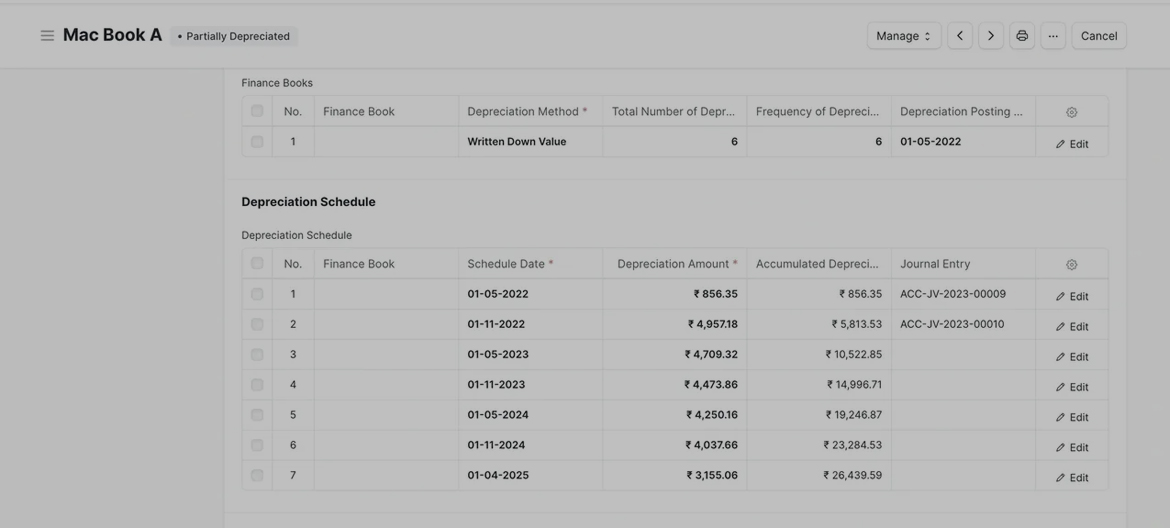Edit depreciation schedule row dated 01-05-2022

coord(1071,296)
